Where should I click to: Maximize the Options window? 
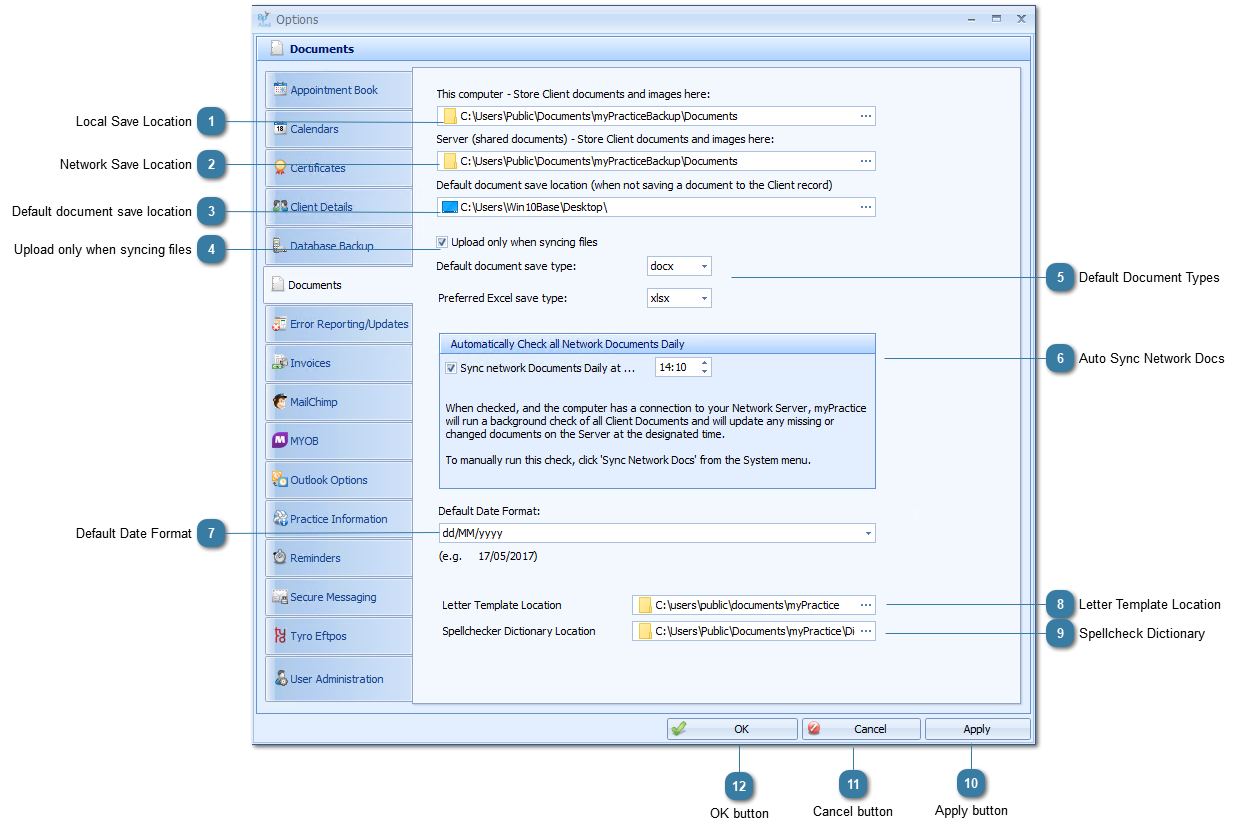[996, 18]
